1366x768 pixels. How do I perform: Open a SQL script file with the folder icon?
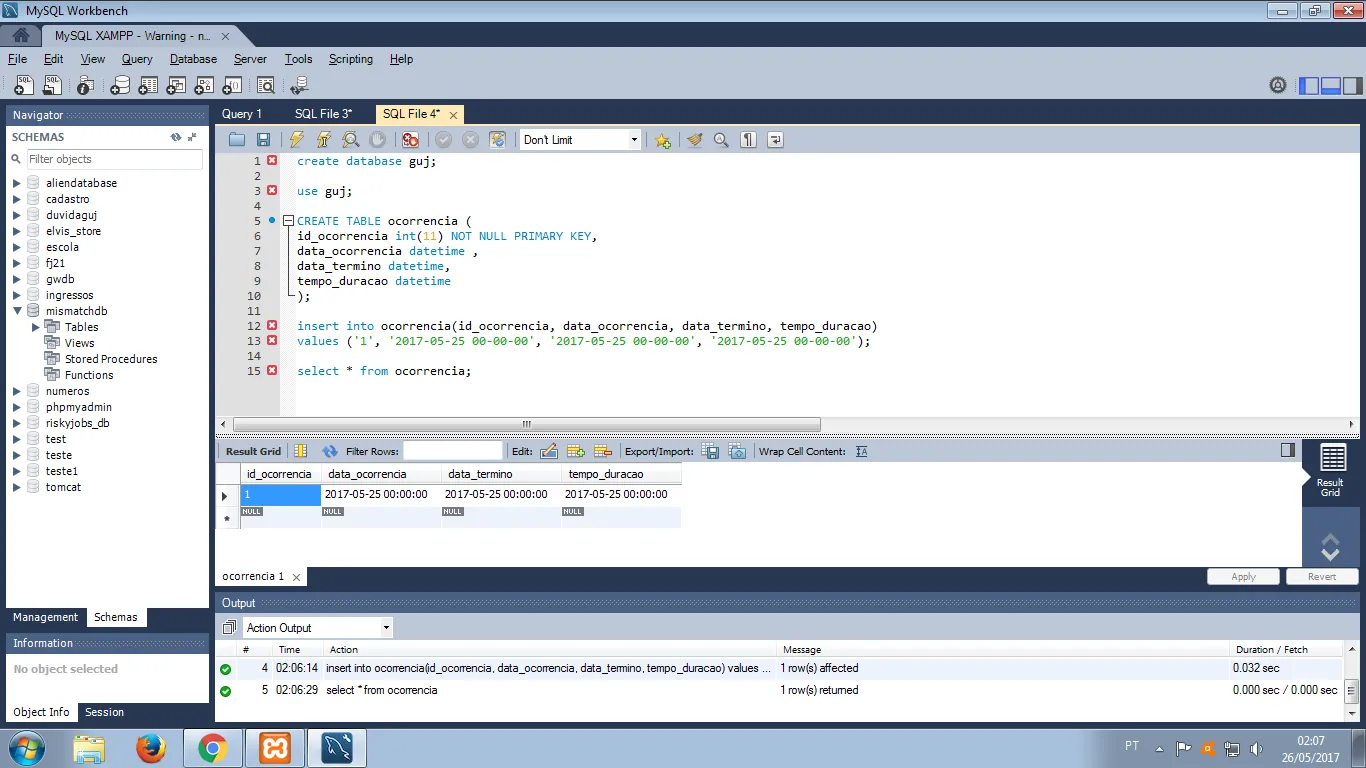tap(237, 140)
